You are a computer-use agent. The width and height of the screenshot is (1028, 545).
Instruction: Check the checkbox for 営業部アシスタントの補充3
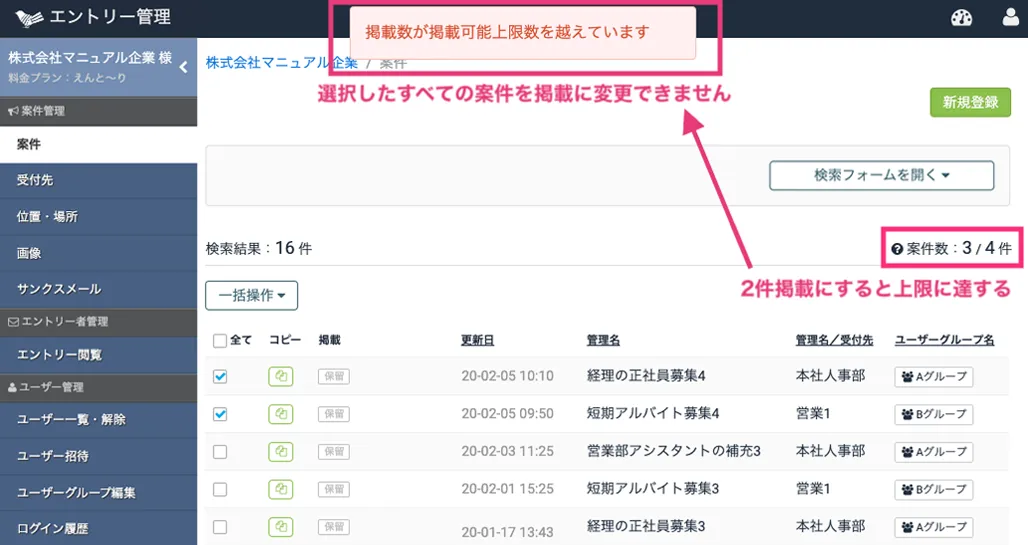[220, 452]
